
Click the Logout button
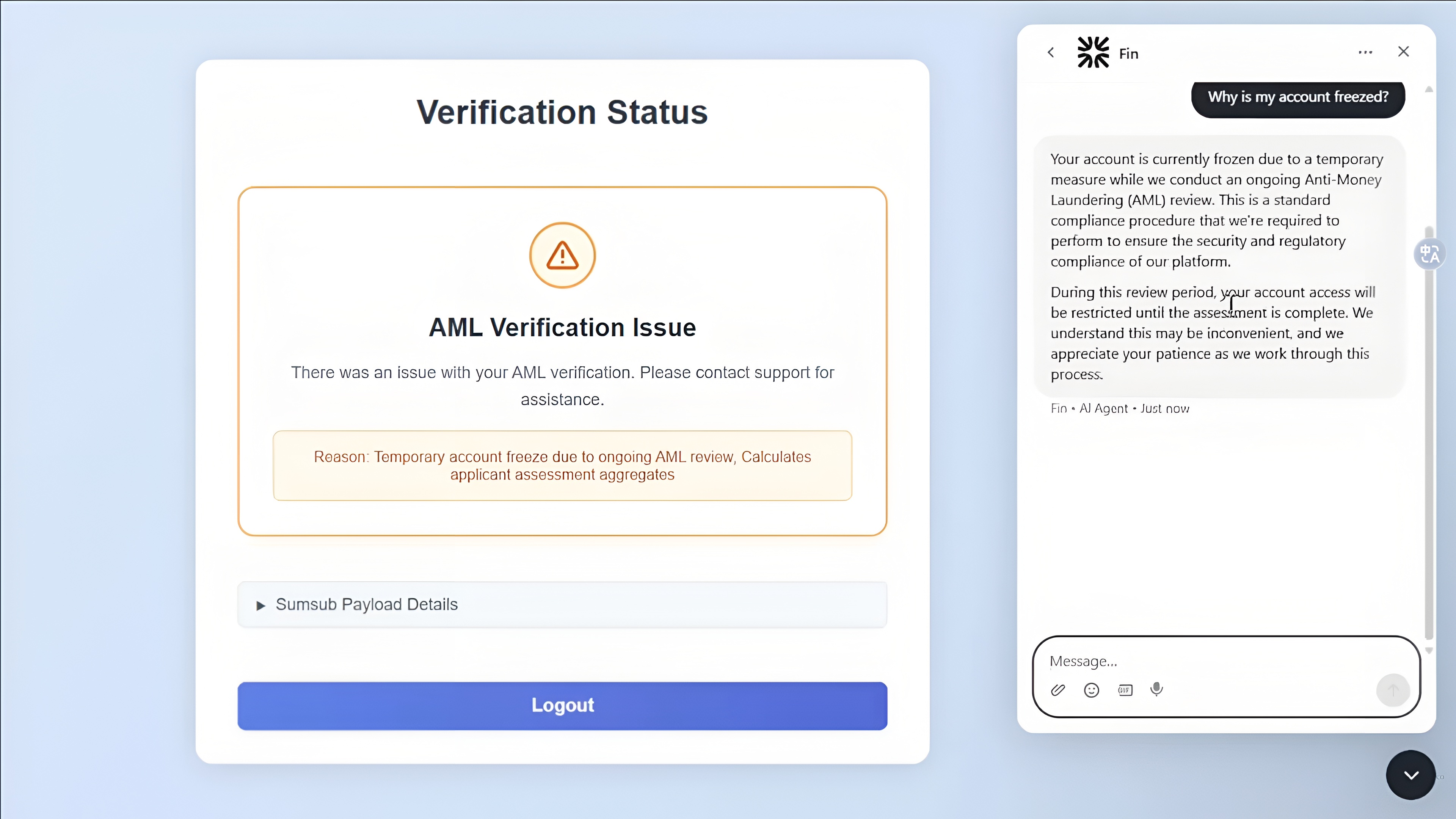point(562,705)
